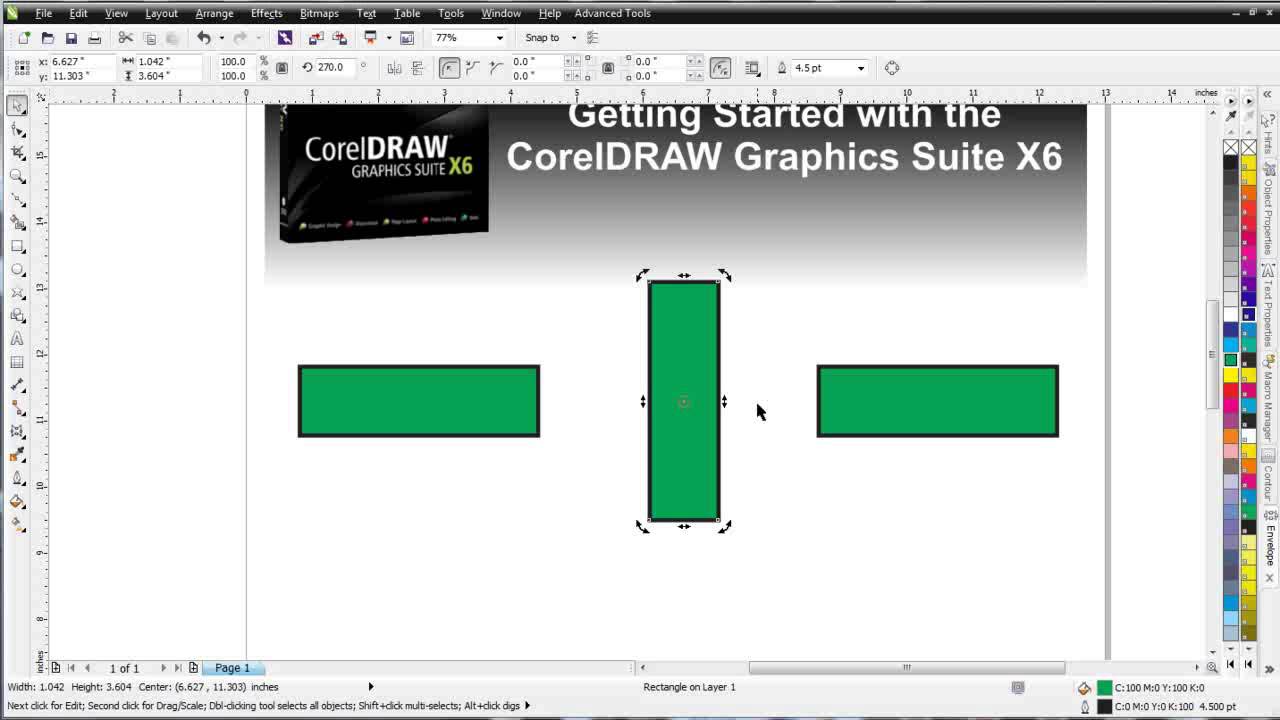The height and width of the screenshot is (720, 1280).
Task: Open the Application Launcher dropdown arrow
Action: pos(388,38)
